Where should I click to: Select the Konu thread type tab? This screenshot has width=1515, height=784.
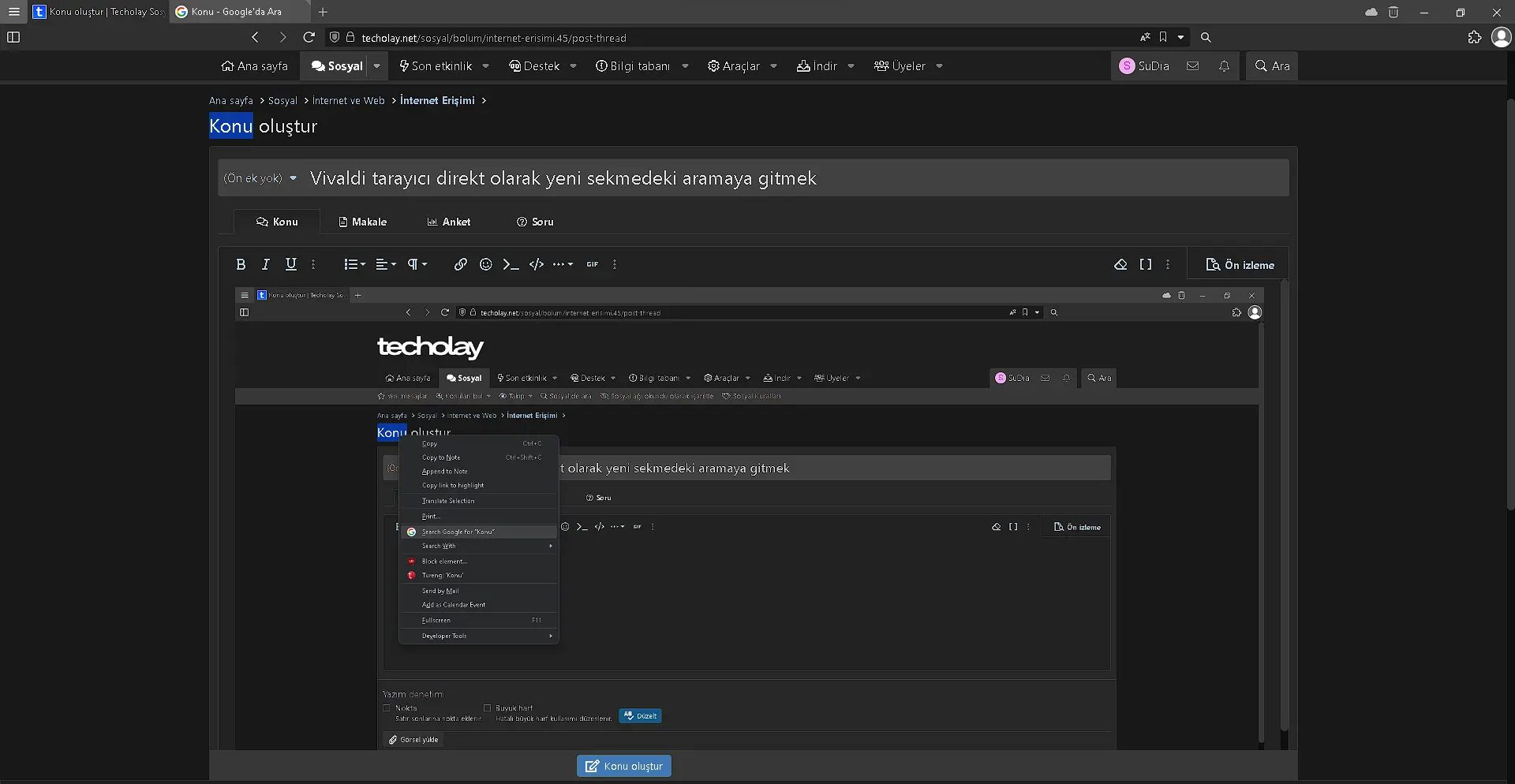[x=277, y=222]
